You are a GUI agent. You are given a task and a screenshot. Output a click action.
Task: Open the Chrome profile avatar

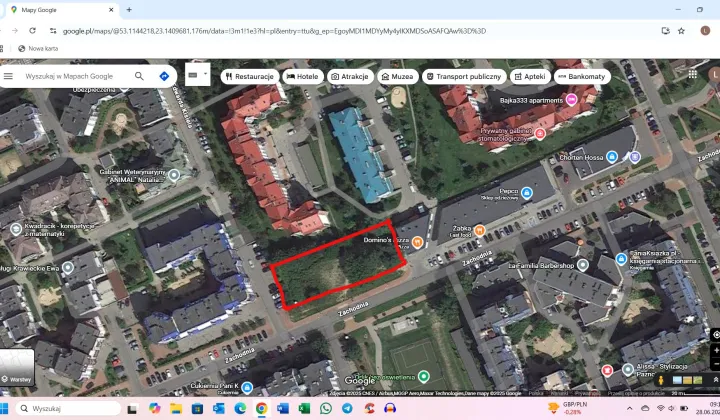pyautogui.click(x=705, y=31)
